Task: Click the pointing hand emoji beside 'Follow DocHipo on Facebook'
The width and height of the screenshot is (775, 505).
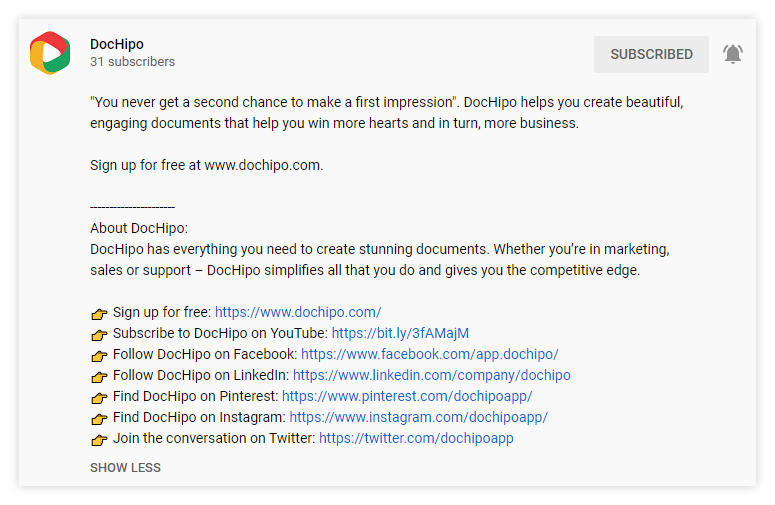Action: 99,356
